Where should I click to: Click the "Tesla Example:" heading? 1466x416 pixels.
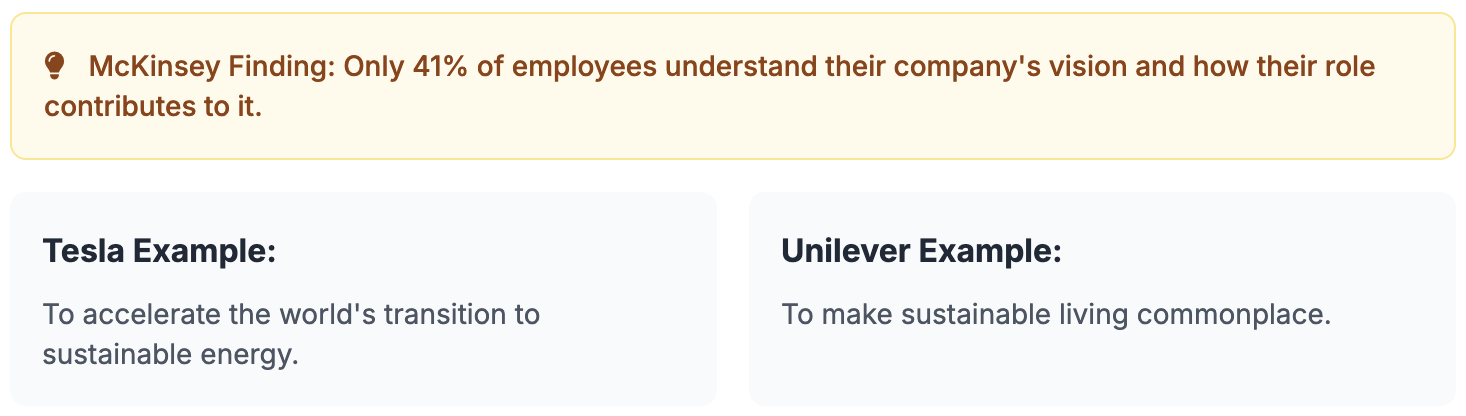click(159, 251)
